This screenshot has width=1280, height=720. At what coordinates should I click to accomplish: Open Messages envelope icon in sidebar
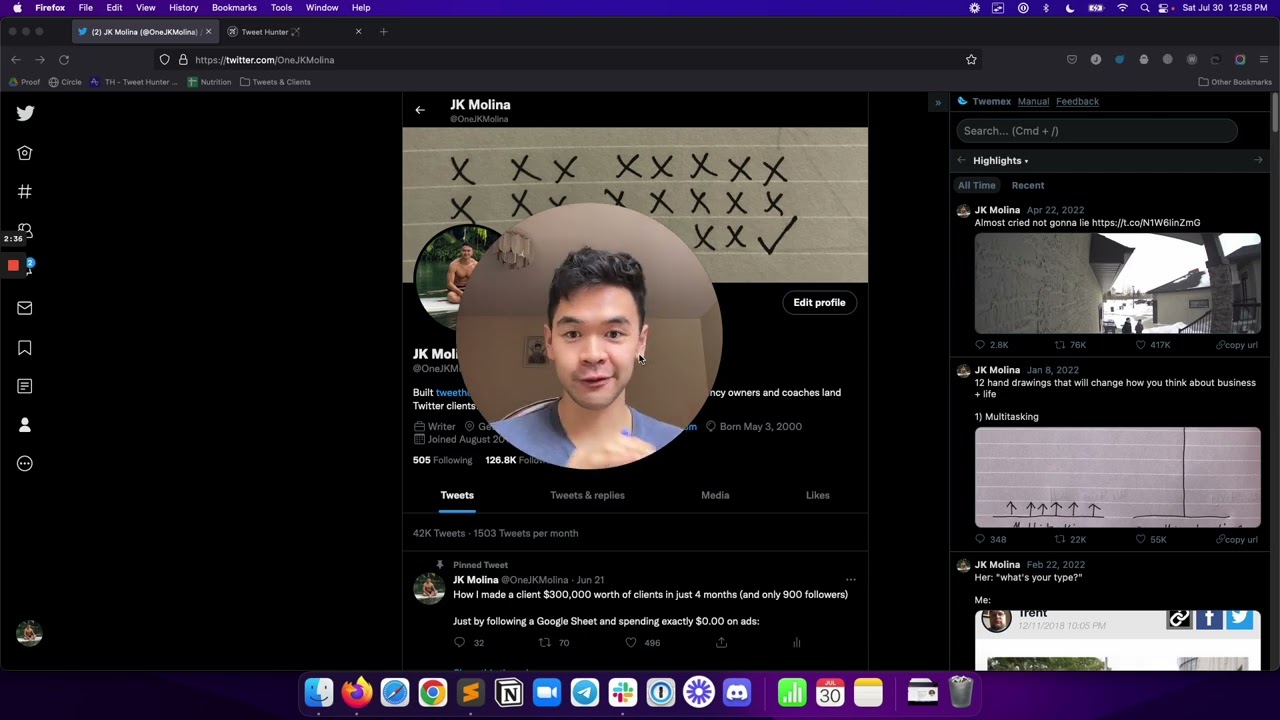click(25, 308)
